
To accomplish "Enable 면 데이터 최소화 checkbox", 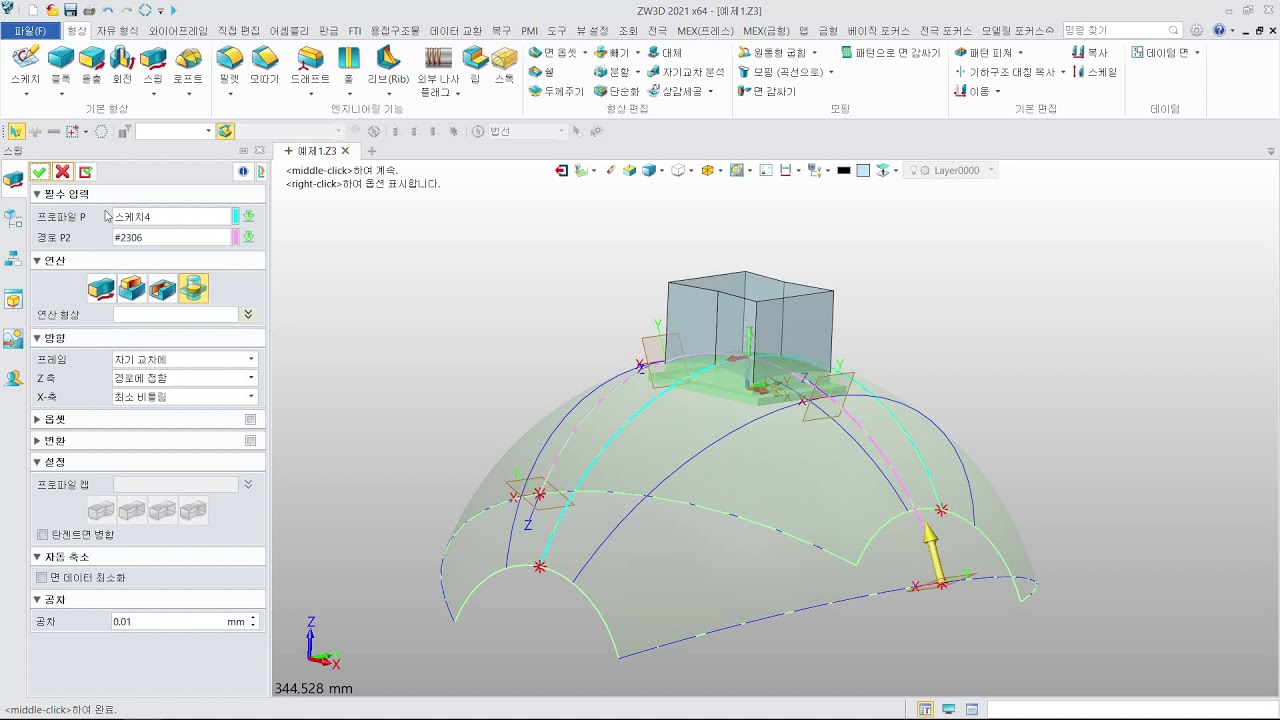I will click(42, 578).
